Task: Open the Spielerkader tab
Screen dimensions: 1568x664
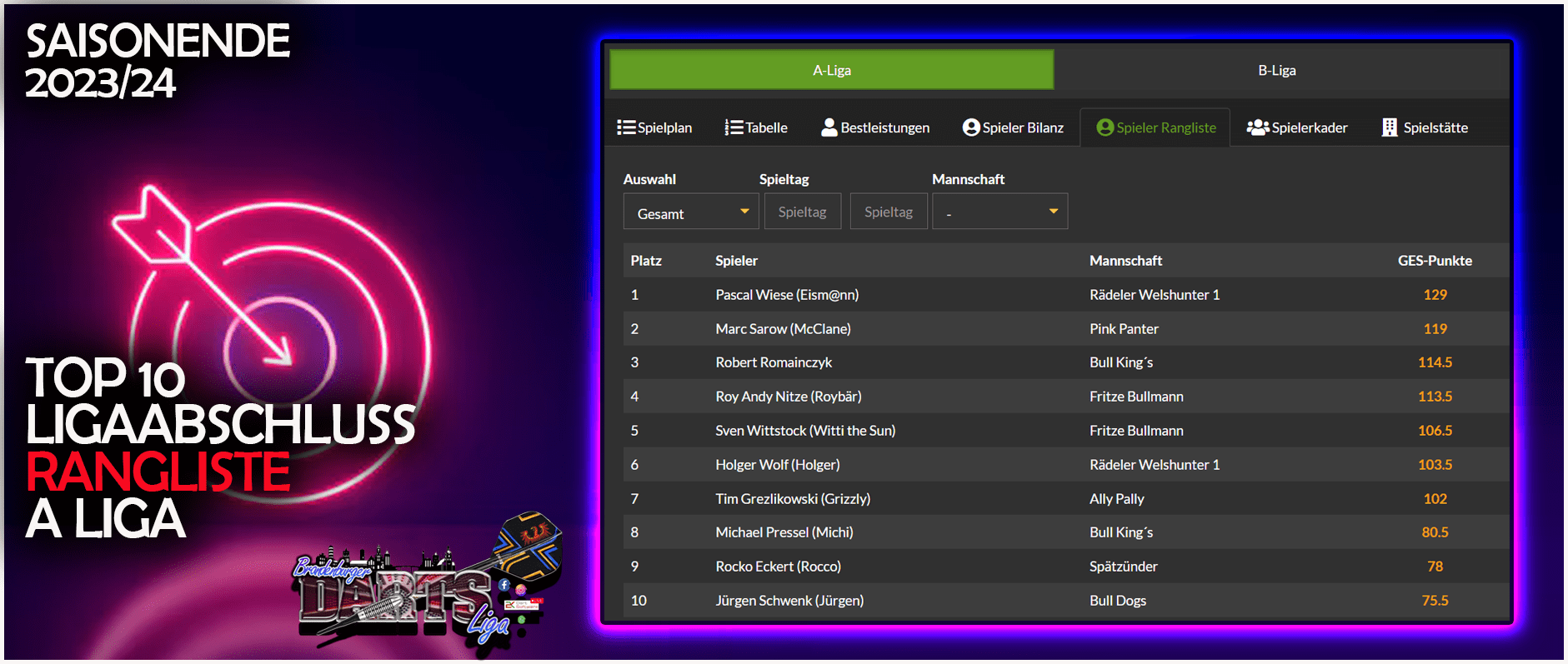Action: click(1297, 127)
